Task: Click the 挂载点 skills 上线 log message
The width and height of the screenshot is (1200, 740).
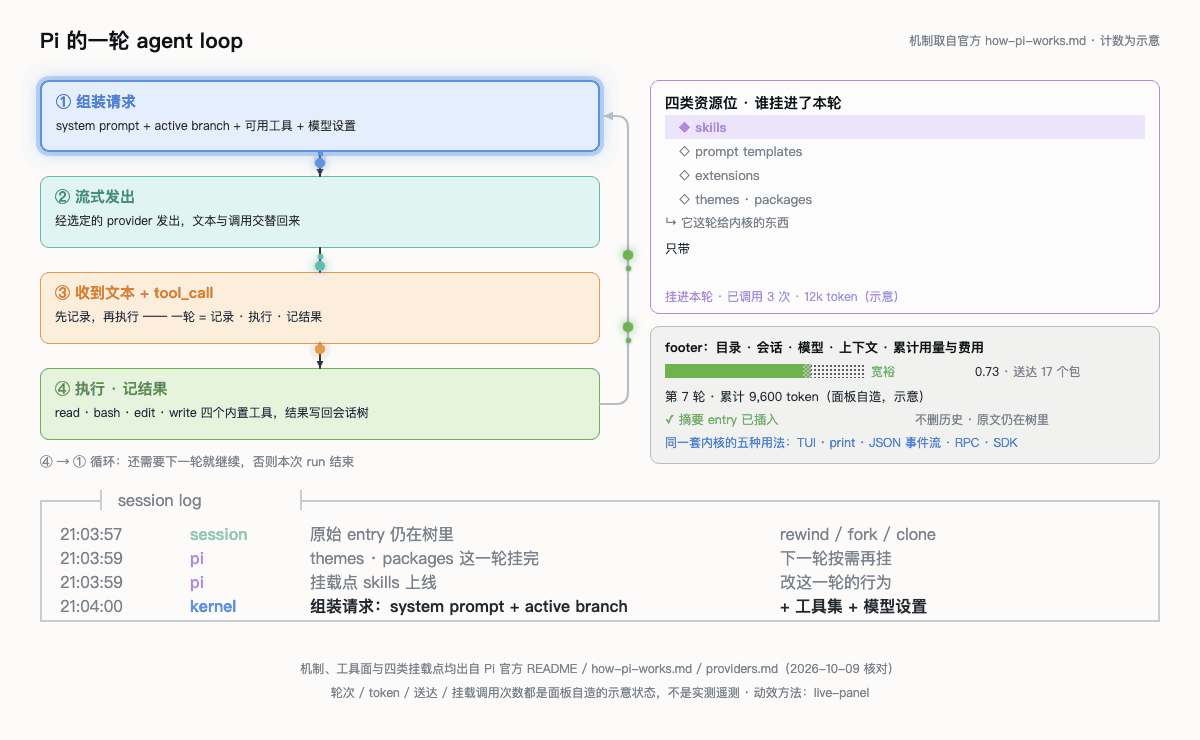Action: tap(373, 583)
